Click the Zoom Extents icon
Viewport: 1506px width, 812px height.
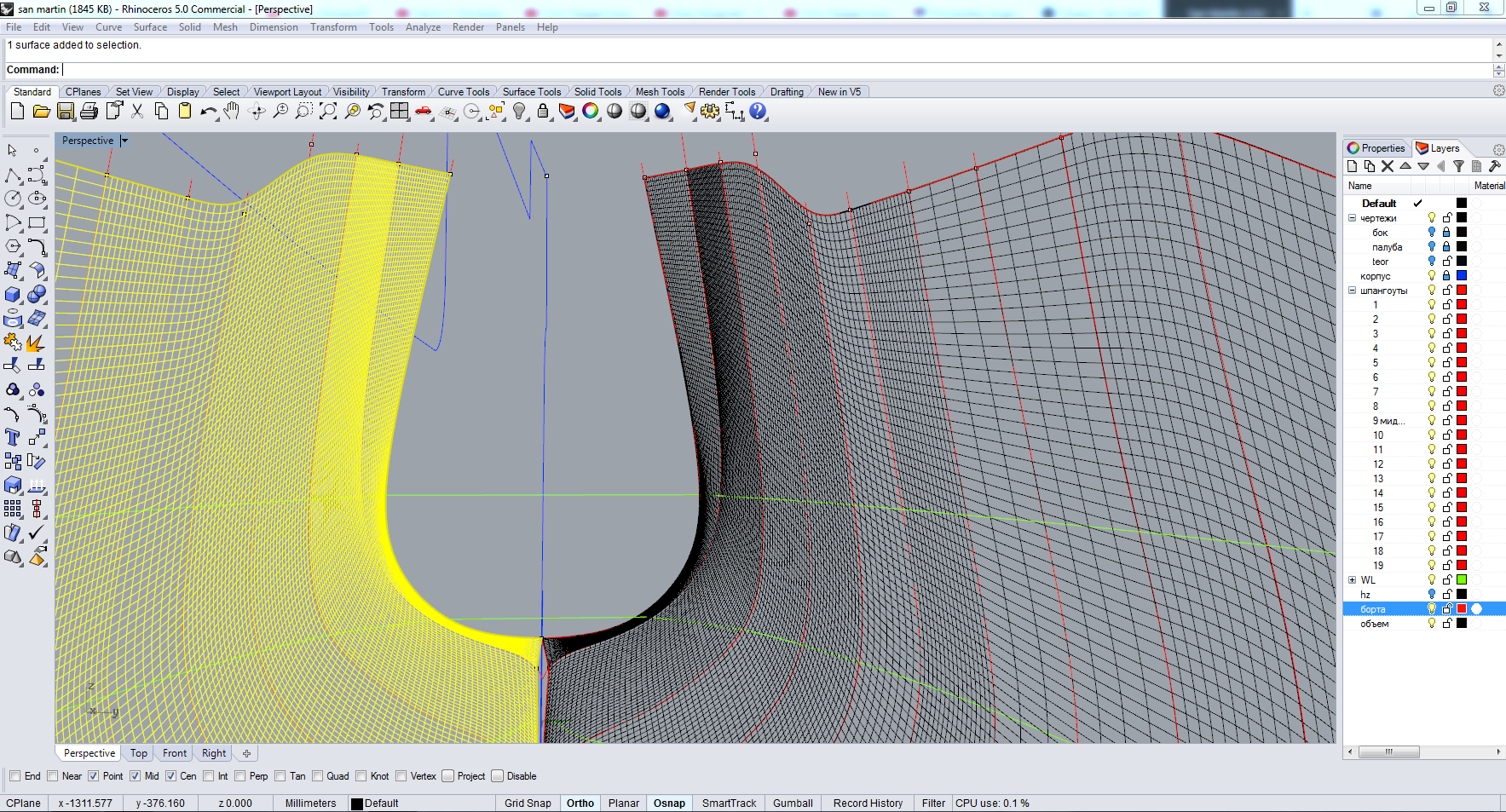328,112
